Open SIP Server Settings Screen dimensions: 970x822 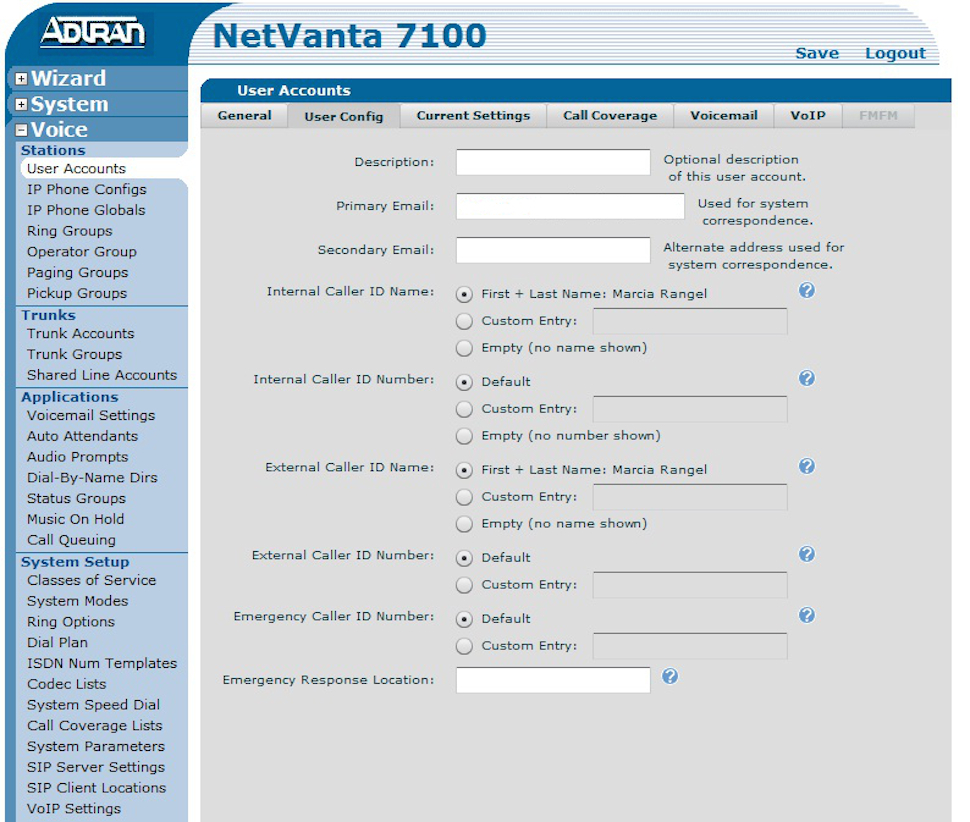[x=96, y=767]
